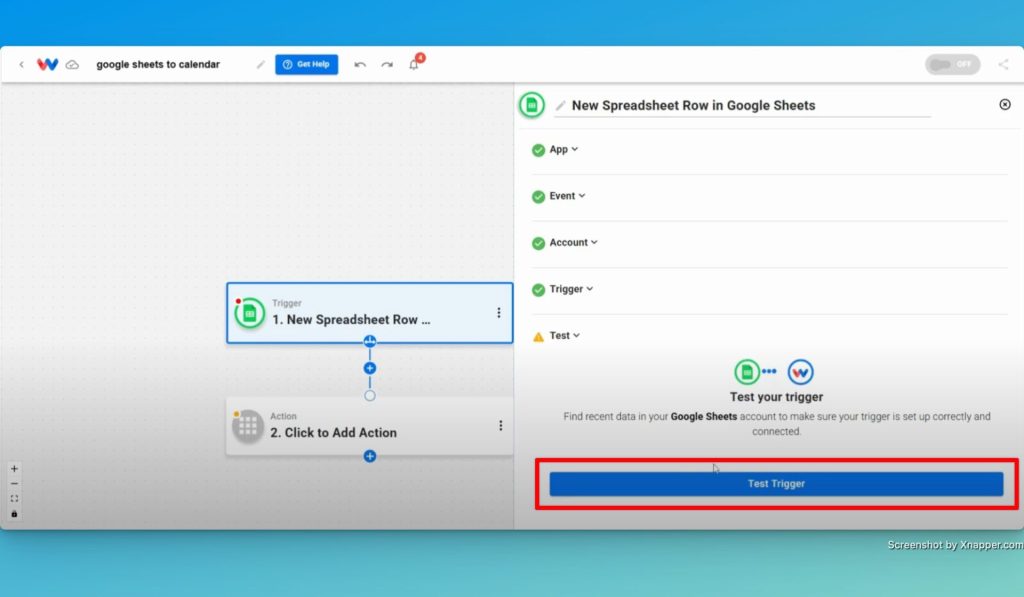Select the '2. Click to Add Action' step
The height and width of the screenshot is (597, 1024).
coord(370,426)
